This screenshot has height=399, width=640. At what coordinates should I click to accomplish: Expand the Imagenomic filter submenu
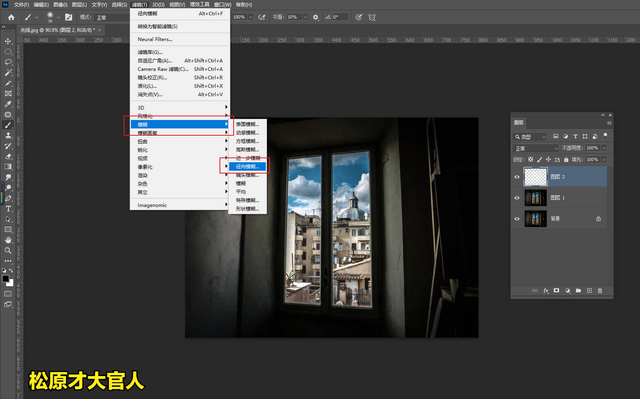180,205
